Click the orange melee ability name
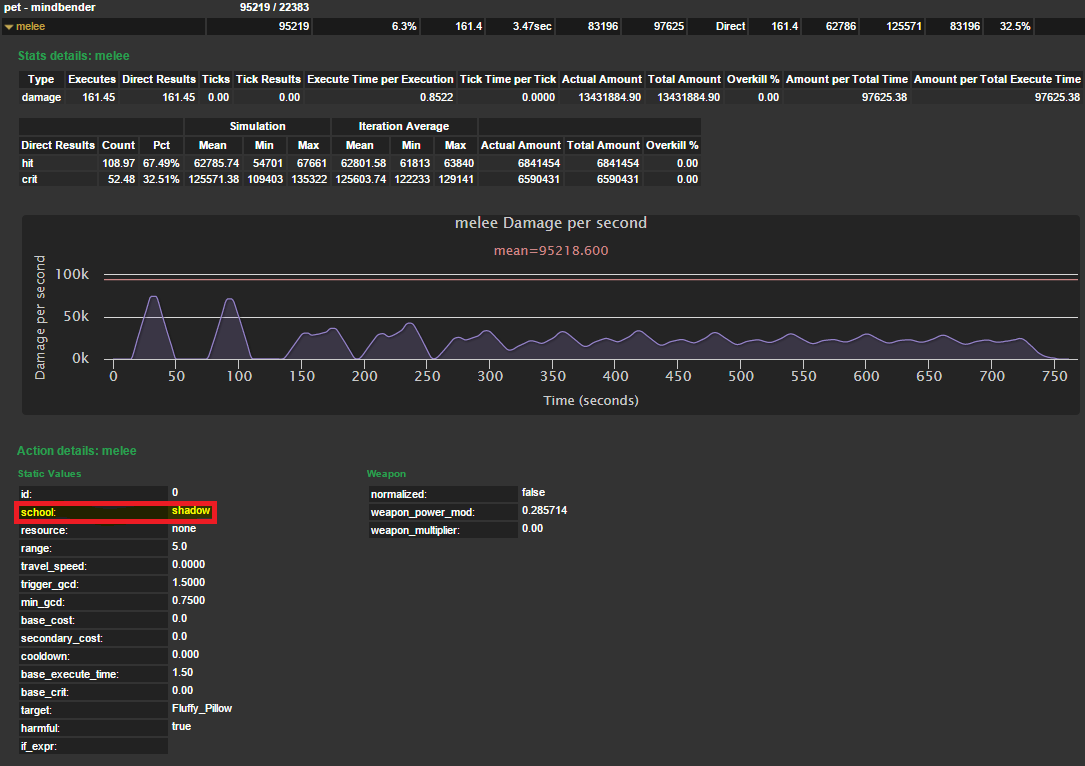The width and height of the screenshot is (1085, 766). pos(31,26)
